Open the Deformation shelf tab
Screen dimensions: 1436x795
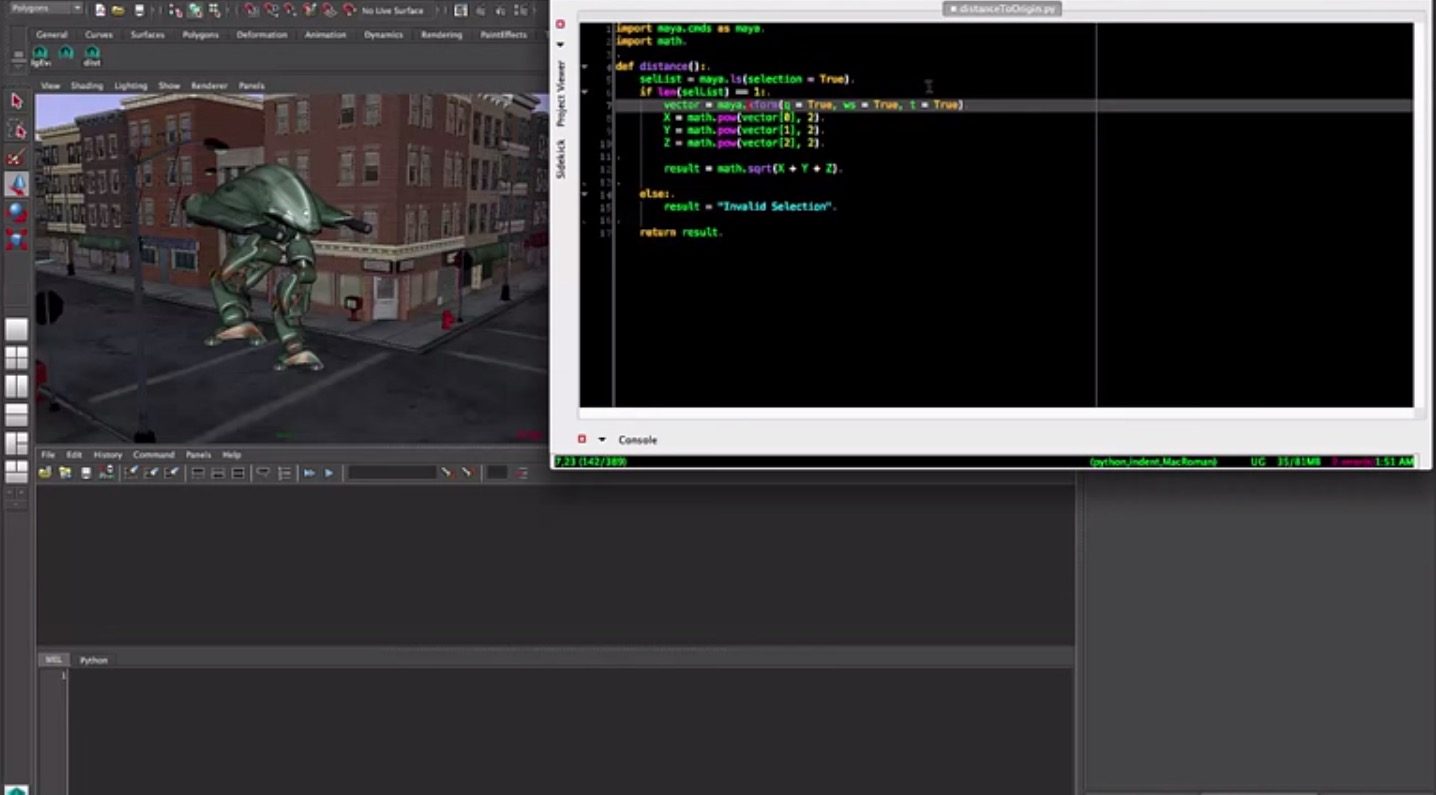(x=261, y=34)
